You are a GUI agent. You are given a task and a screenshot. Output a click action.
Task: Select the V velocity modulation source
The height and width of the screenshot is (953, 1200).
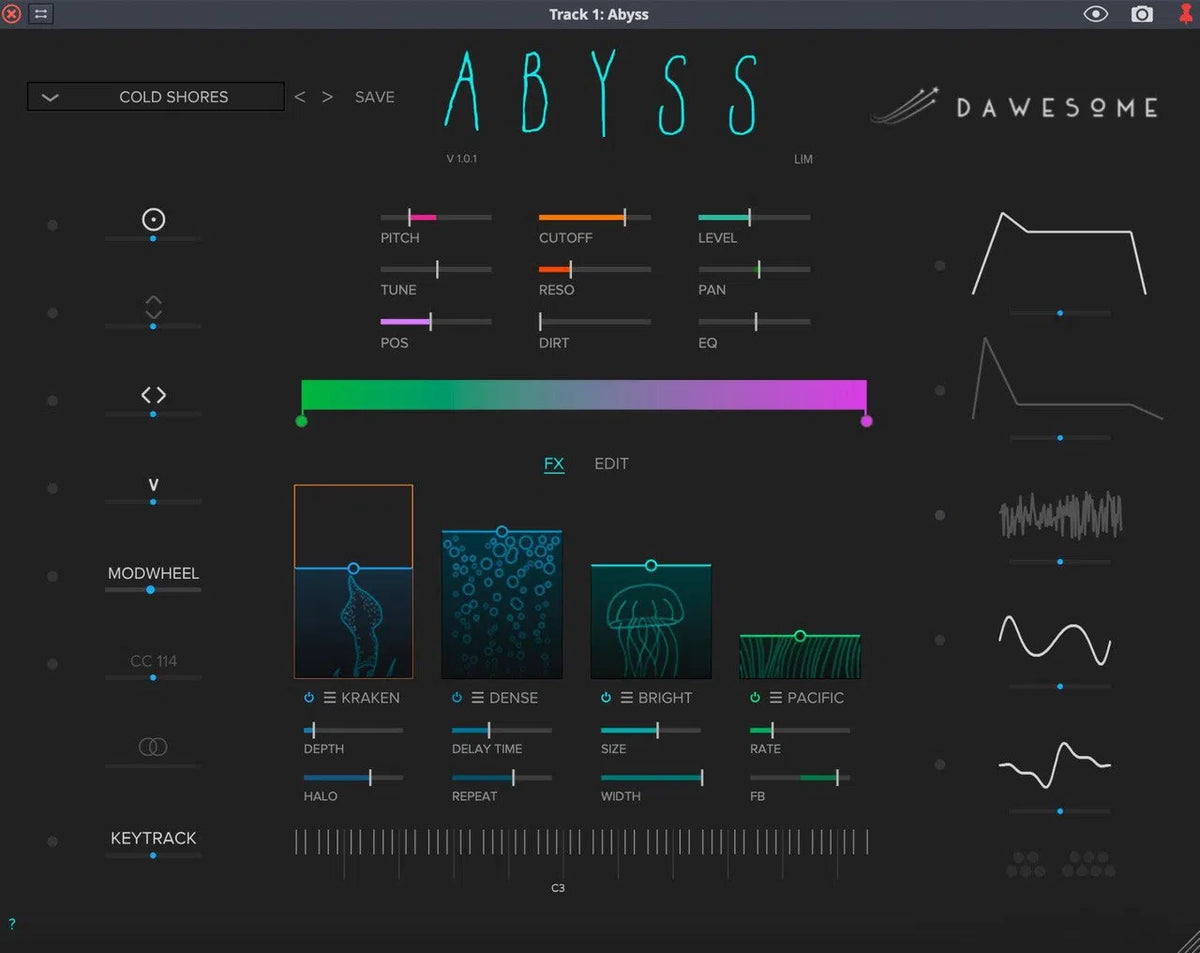pos(153,486)
